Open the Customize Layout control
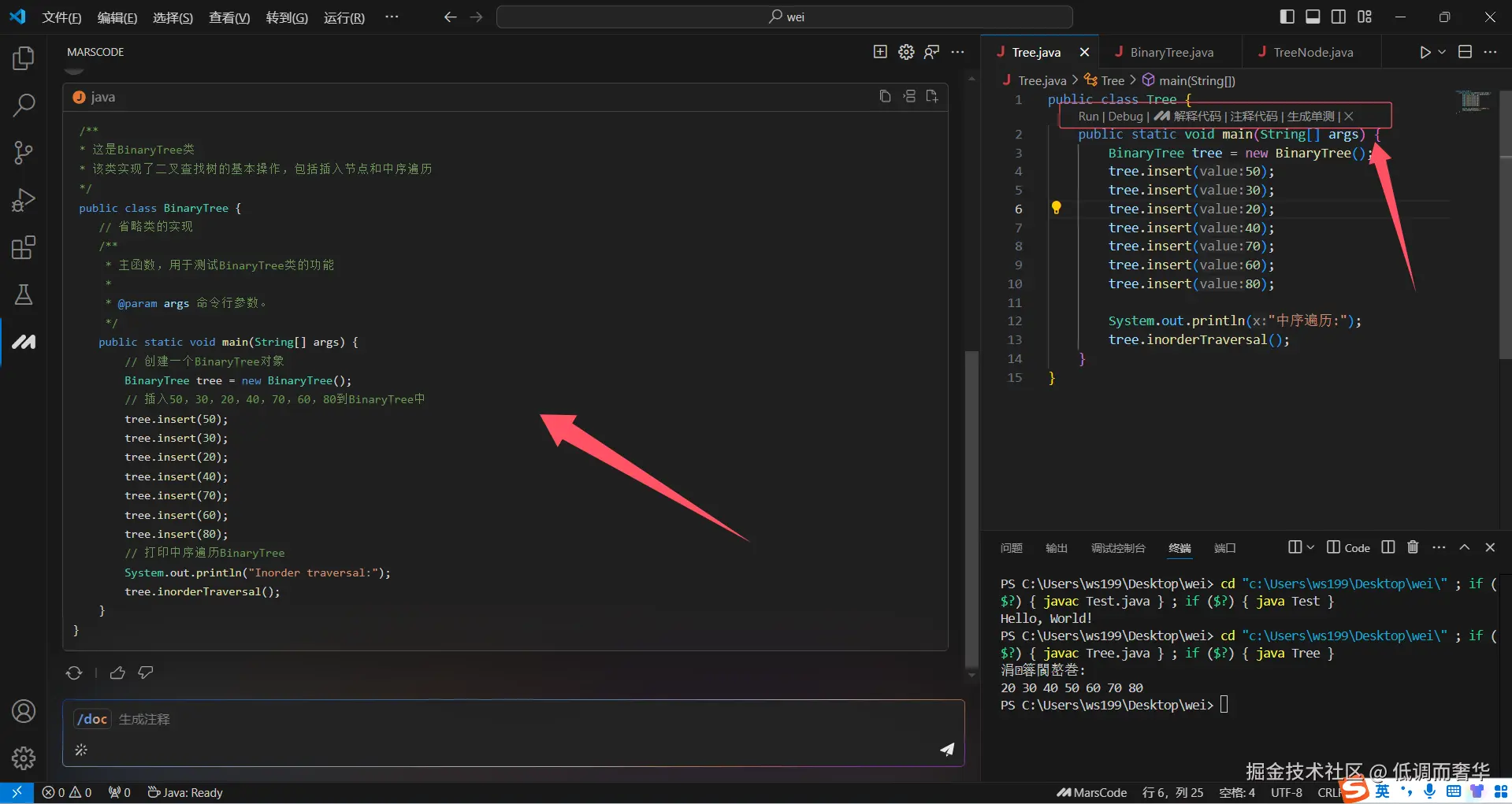 (1365, 17)
